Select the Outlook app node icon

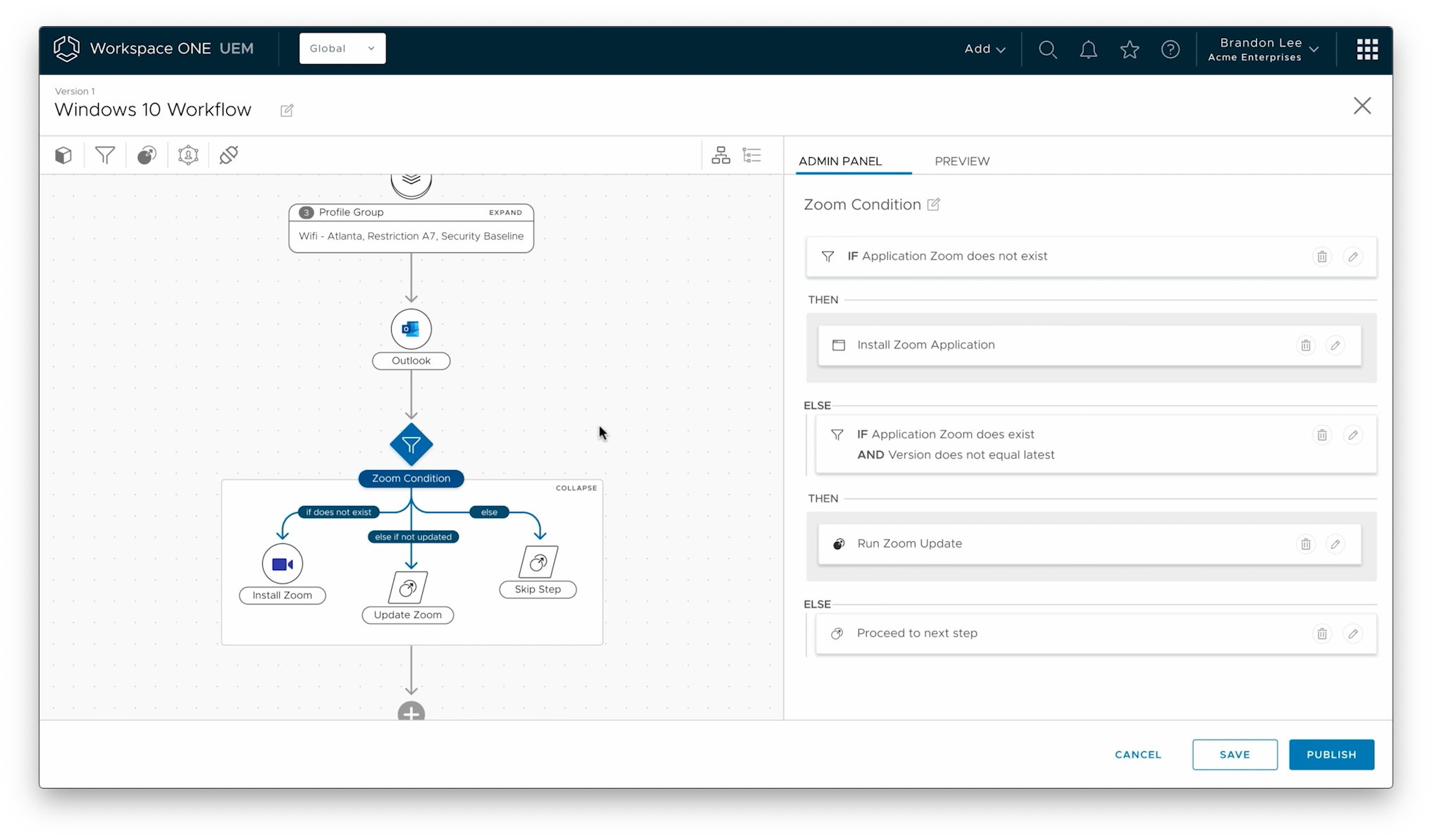coord(411,329)
